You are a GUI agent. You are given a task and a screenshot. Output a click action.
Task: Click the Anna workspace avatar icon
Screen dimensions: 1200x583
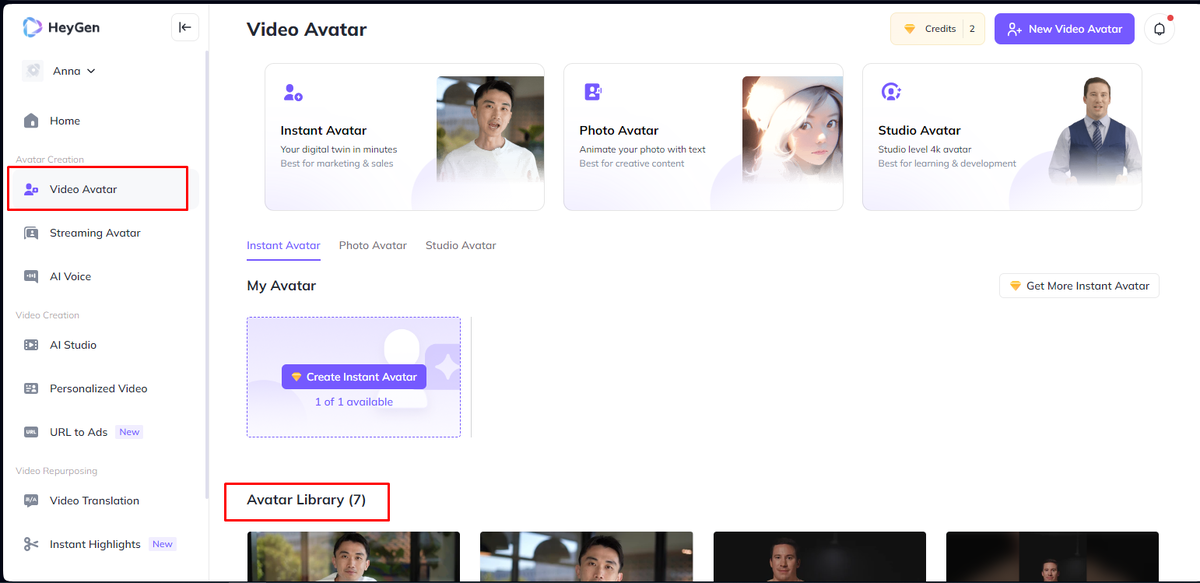34,71
